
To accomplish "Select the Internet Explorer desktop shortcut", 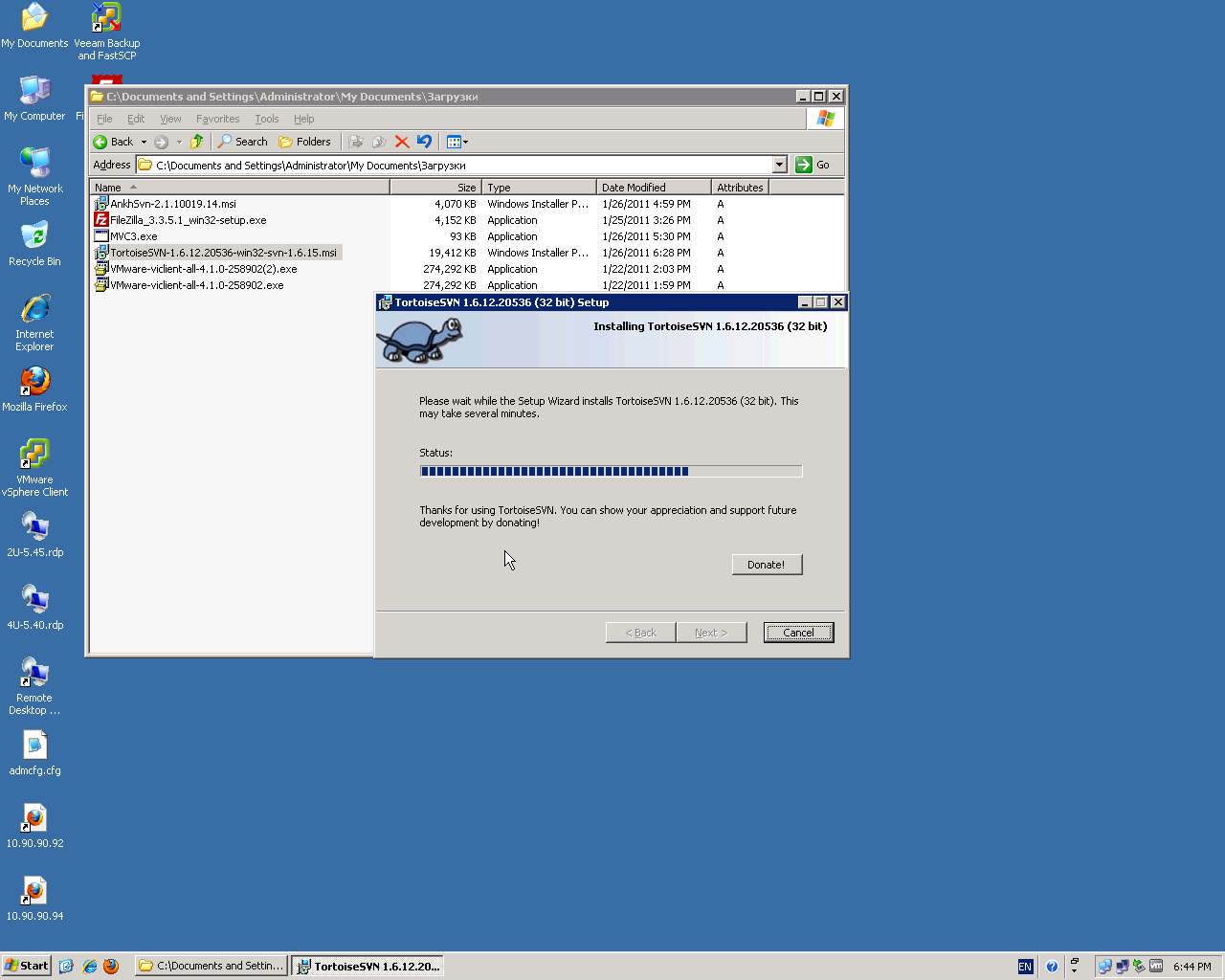I will coord(34,323).
